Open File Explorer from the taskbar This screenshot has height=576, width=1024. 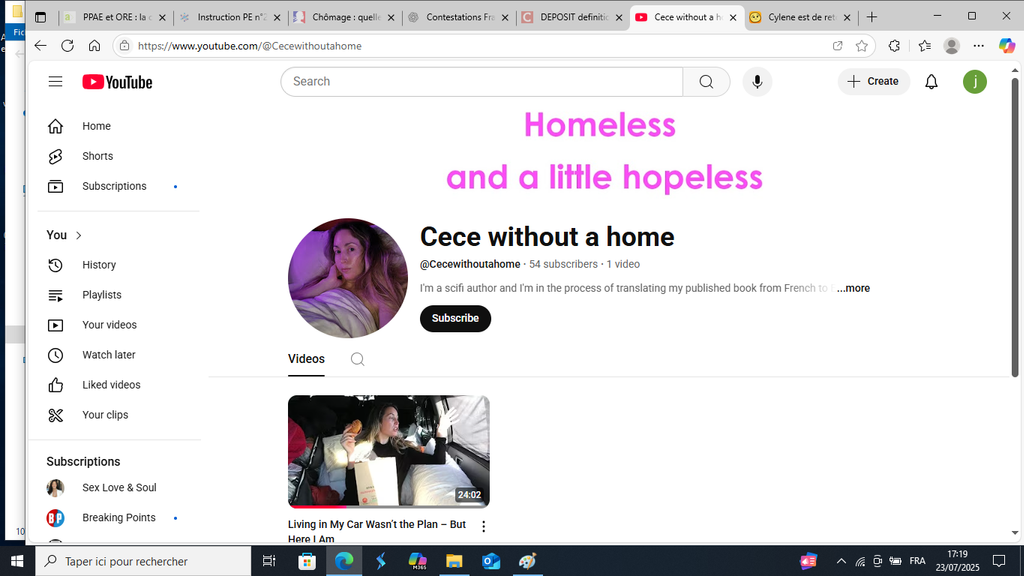(x=454, y=561)
